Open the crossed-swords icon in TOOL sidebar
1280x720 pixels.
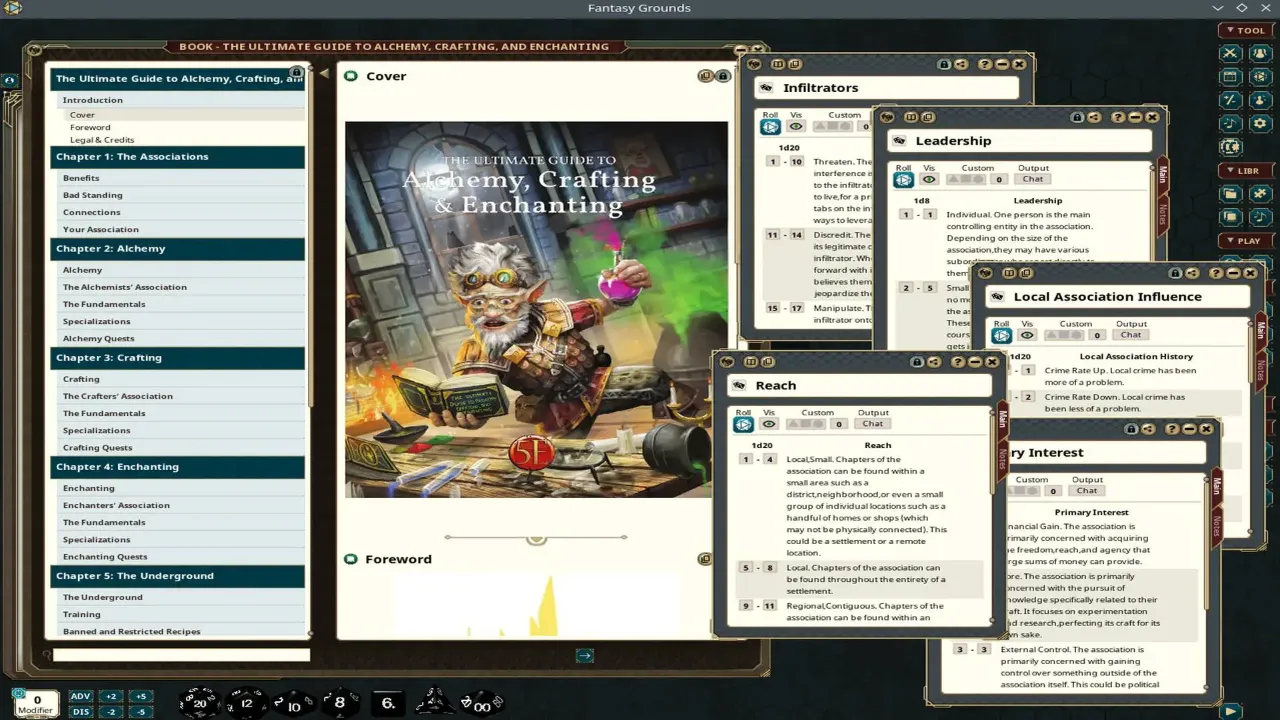[1231, 53]
